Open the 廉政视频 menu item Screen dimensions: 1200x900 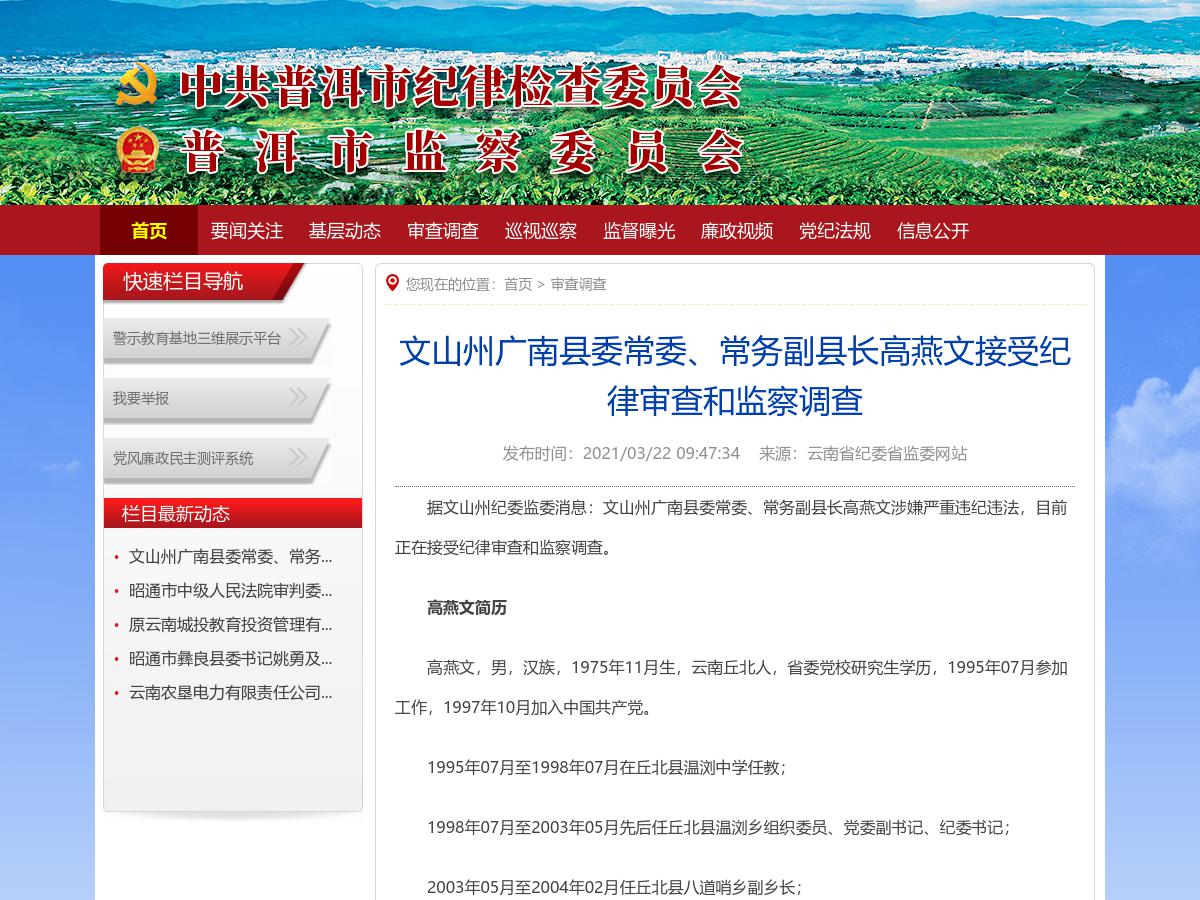737,230
